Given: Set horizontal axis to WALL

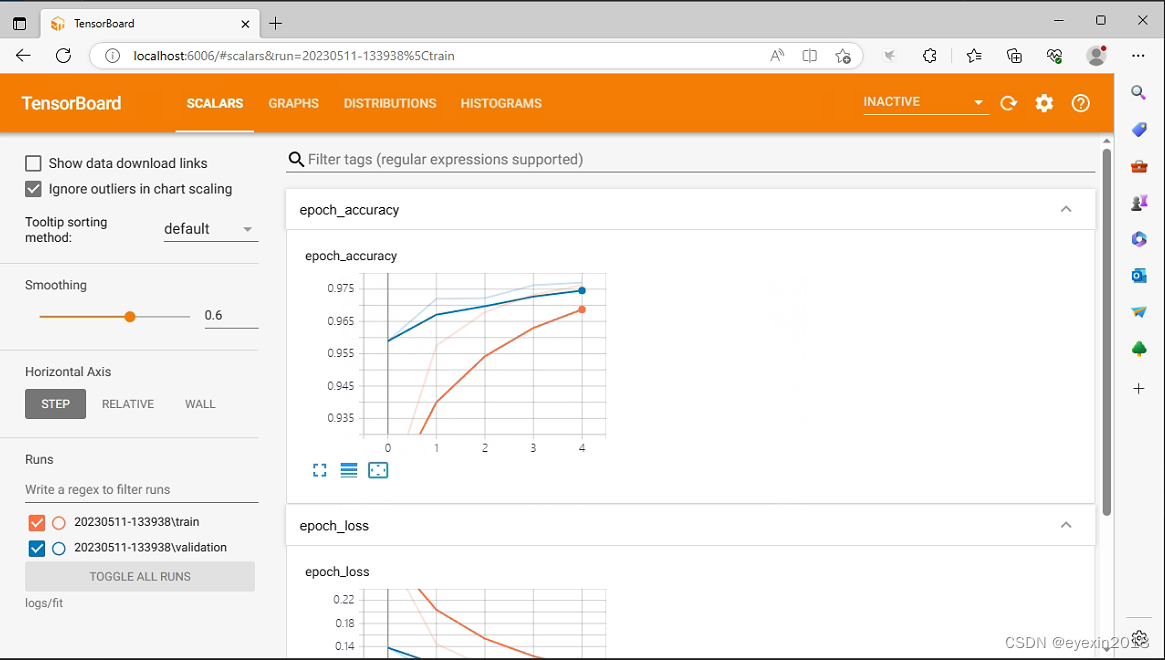Looking at the screenshot, I should point(200,404).
